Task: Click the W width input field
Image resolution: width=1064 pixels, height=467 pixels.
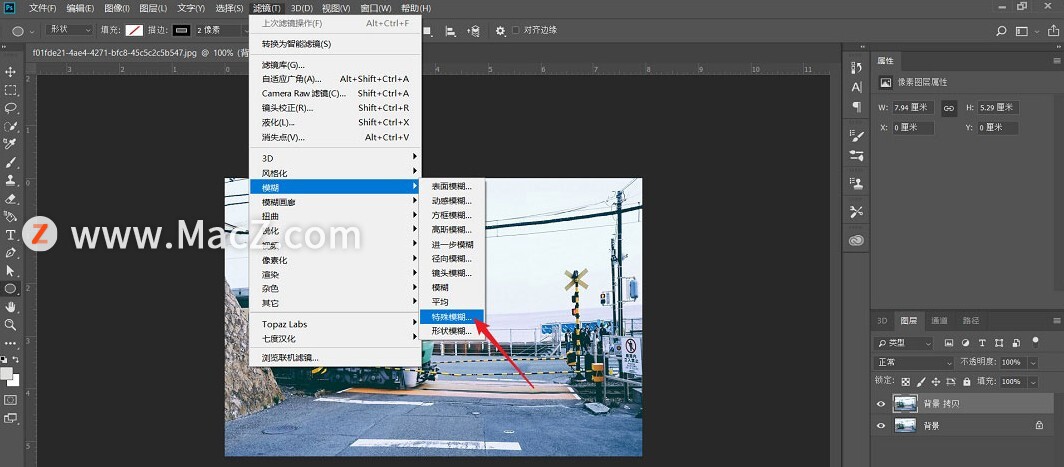Action: point(912,107)
